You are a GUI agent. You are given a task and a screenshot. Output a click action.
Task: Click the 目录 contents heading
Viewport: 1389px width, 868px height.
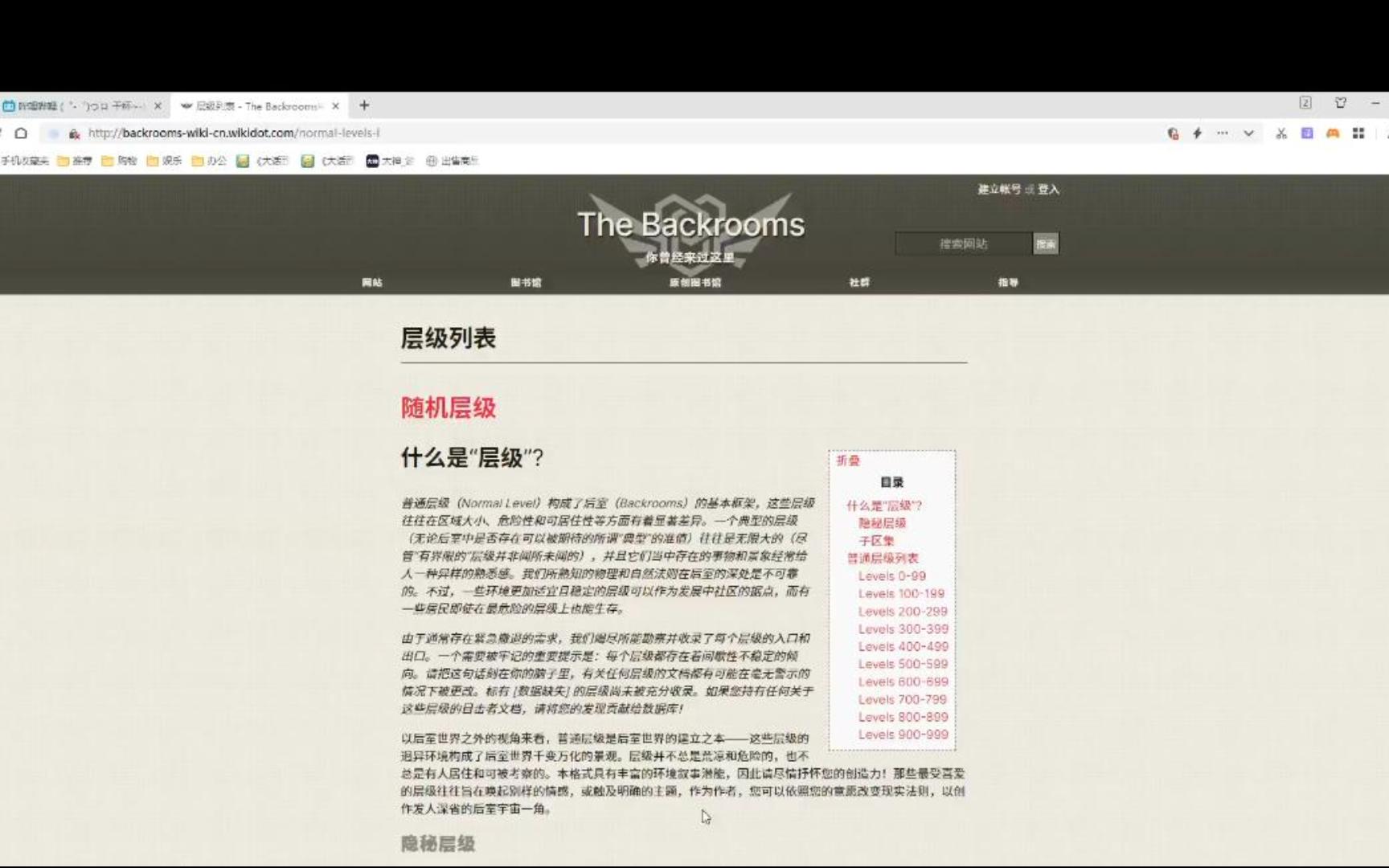point(892,482)
